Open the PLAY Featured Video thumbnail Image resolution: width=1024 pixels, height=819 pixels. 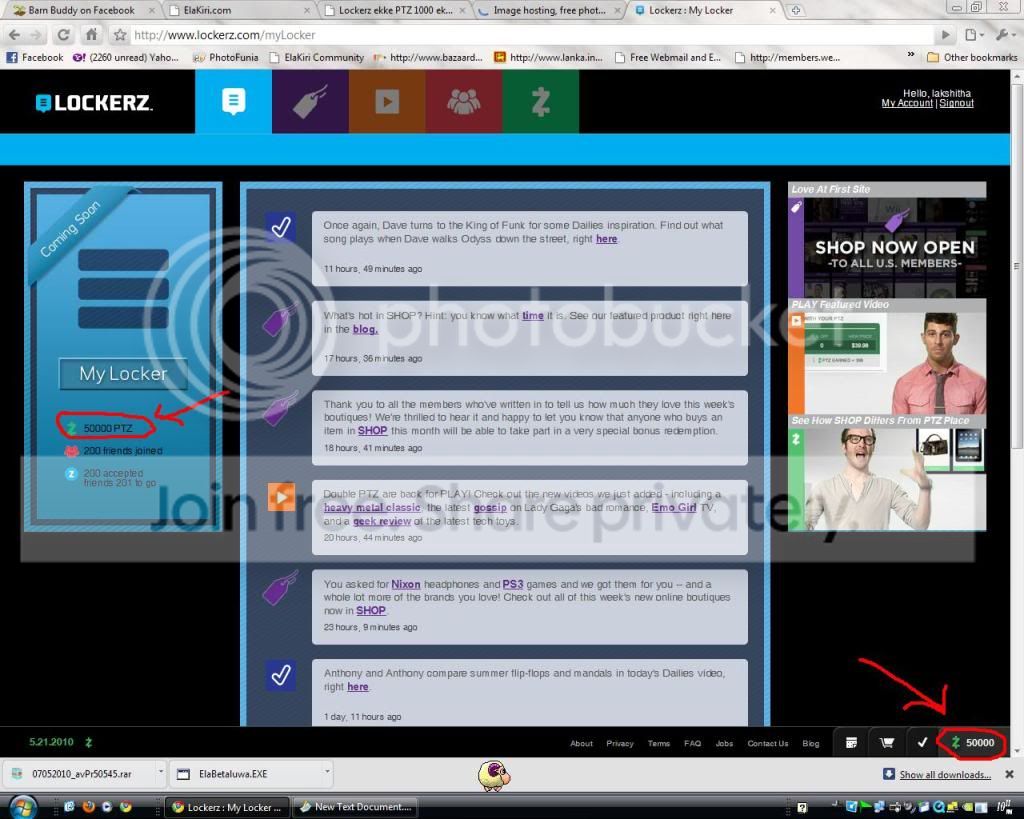pyautogui.click(x=887, y=362)
